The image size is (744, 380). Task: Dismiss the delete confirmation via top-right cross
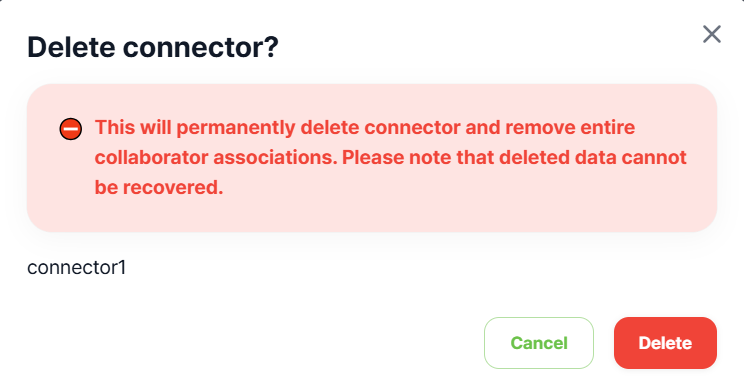[x=712, y=34]
